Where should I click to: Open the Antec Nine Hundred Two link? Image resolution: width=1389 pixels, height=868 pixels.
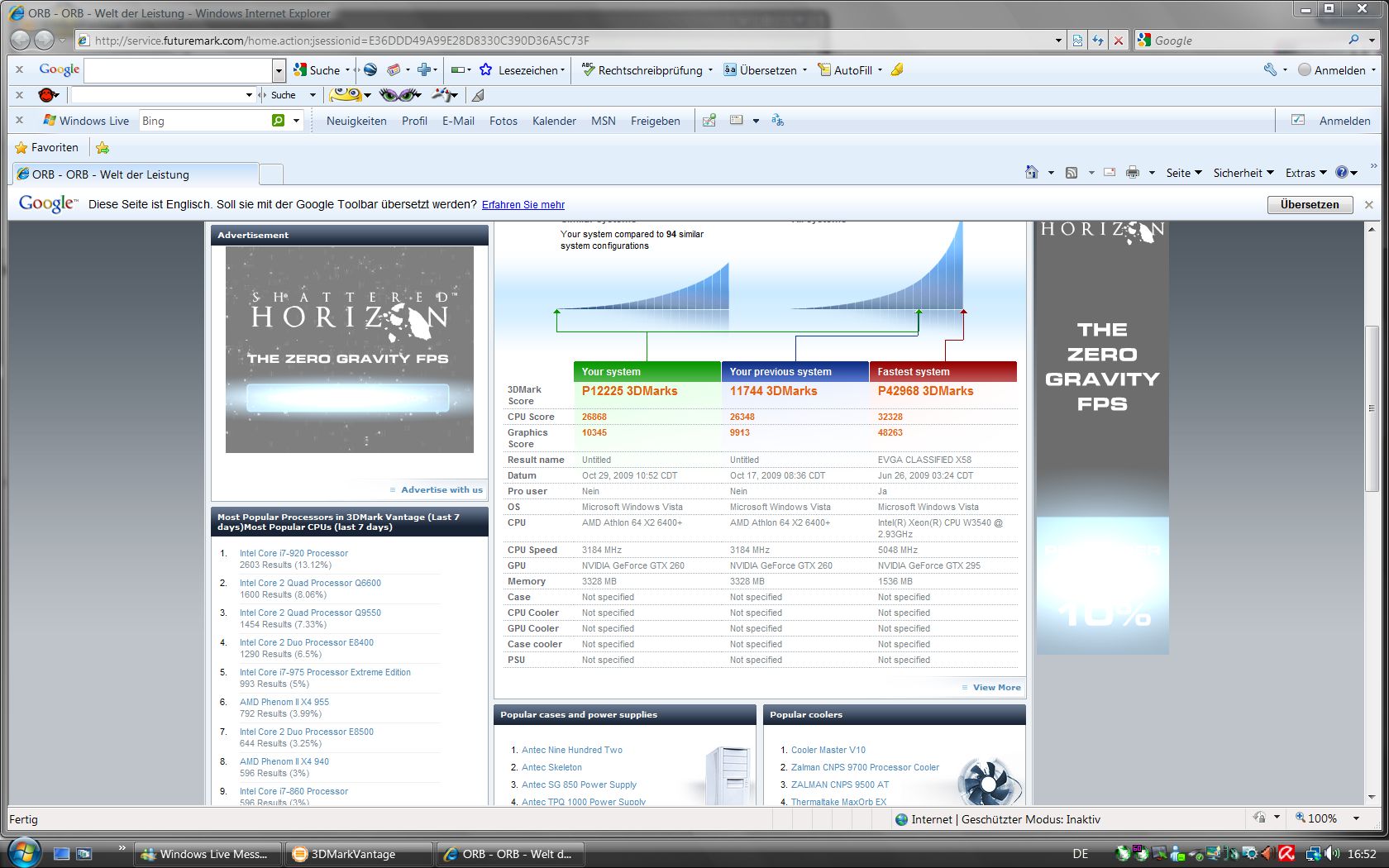pyautogui.click(x=572, y=750)
